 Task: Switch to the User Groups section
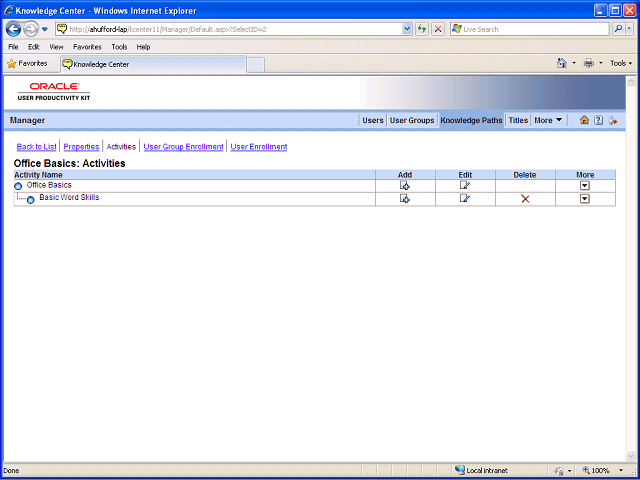pyautogui.click(x=412, y=120)
